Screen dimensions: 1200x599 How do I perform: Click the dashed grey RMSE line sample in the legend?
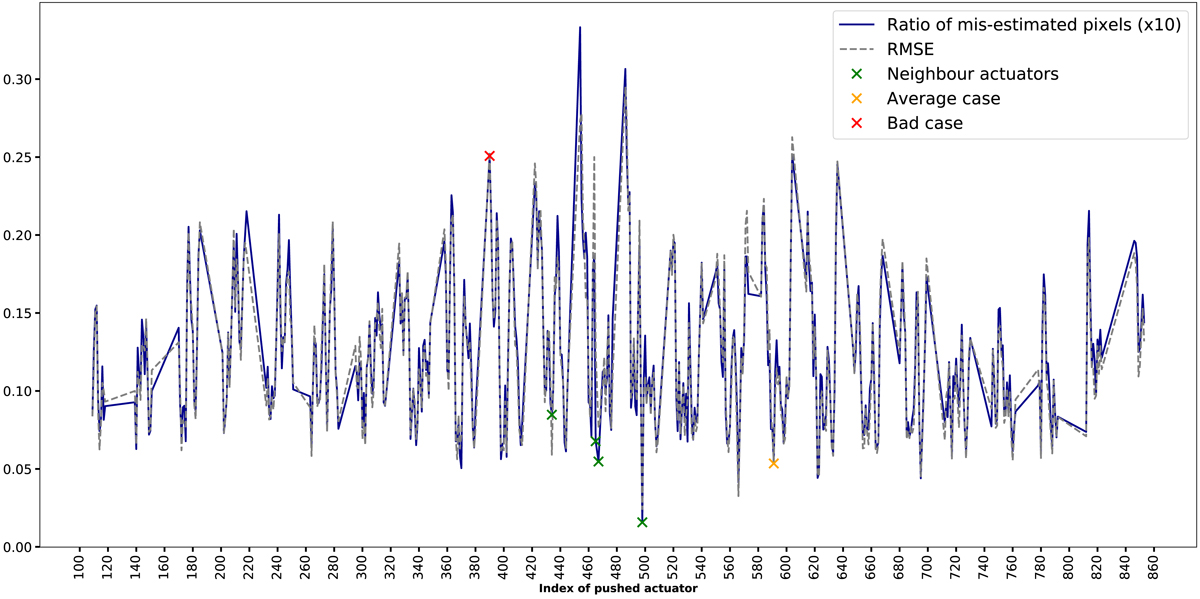tap(856, 47)
